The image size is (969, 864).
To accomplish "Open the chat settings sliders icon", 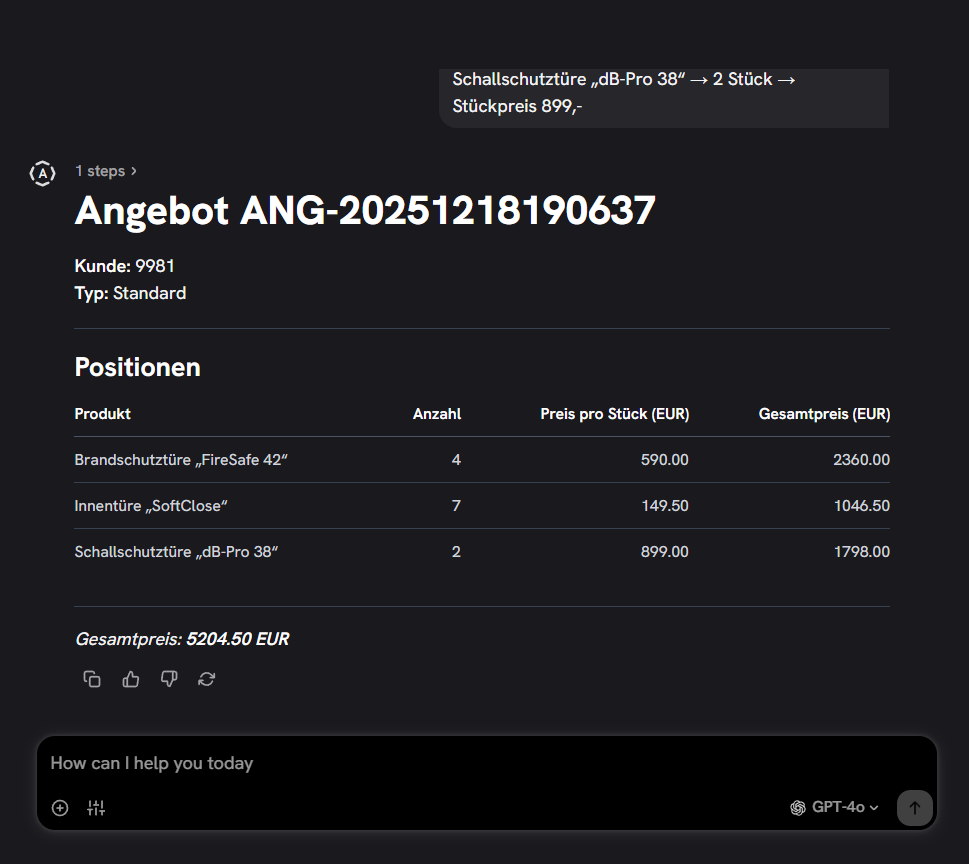I will [96, 808].
